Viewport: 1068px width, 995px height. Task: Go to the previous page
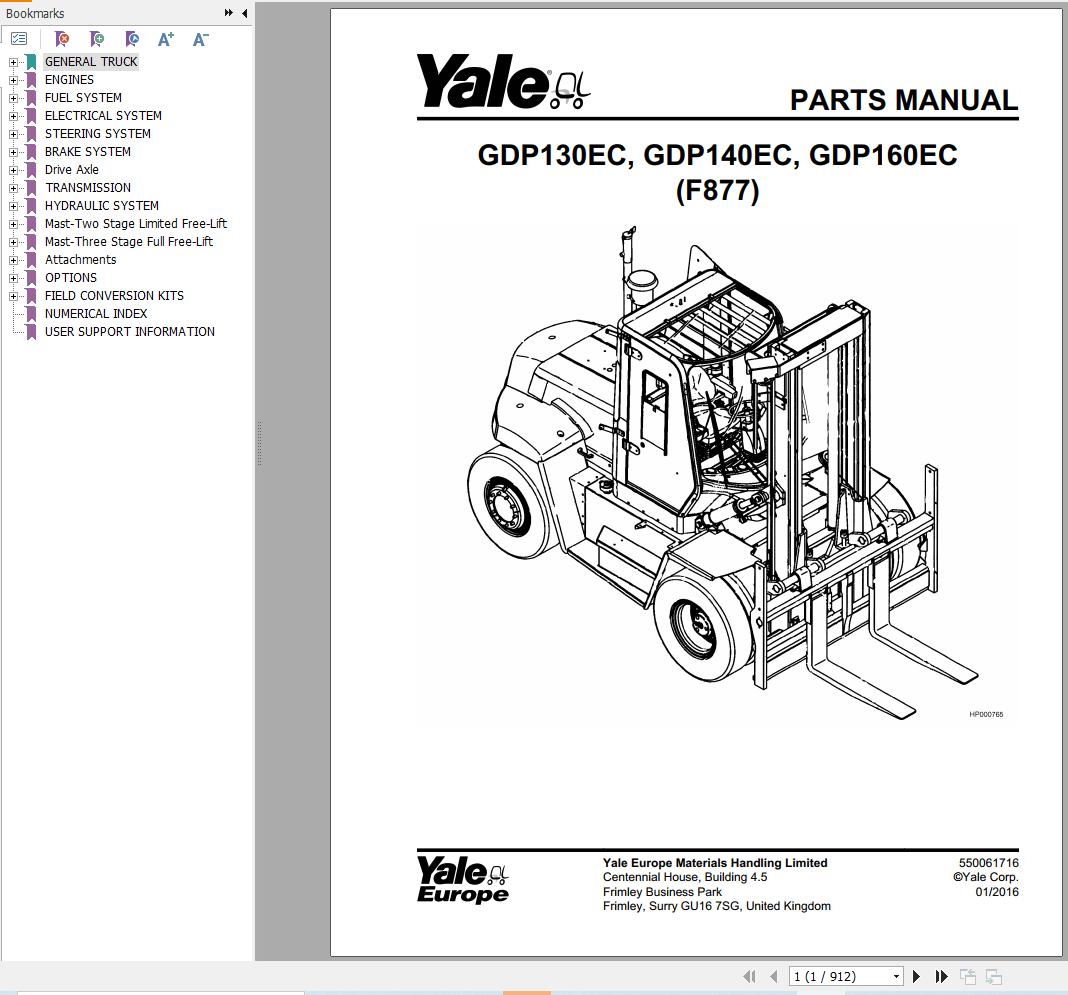[772, 976]
